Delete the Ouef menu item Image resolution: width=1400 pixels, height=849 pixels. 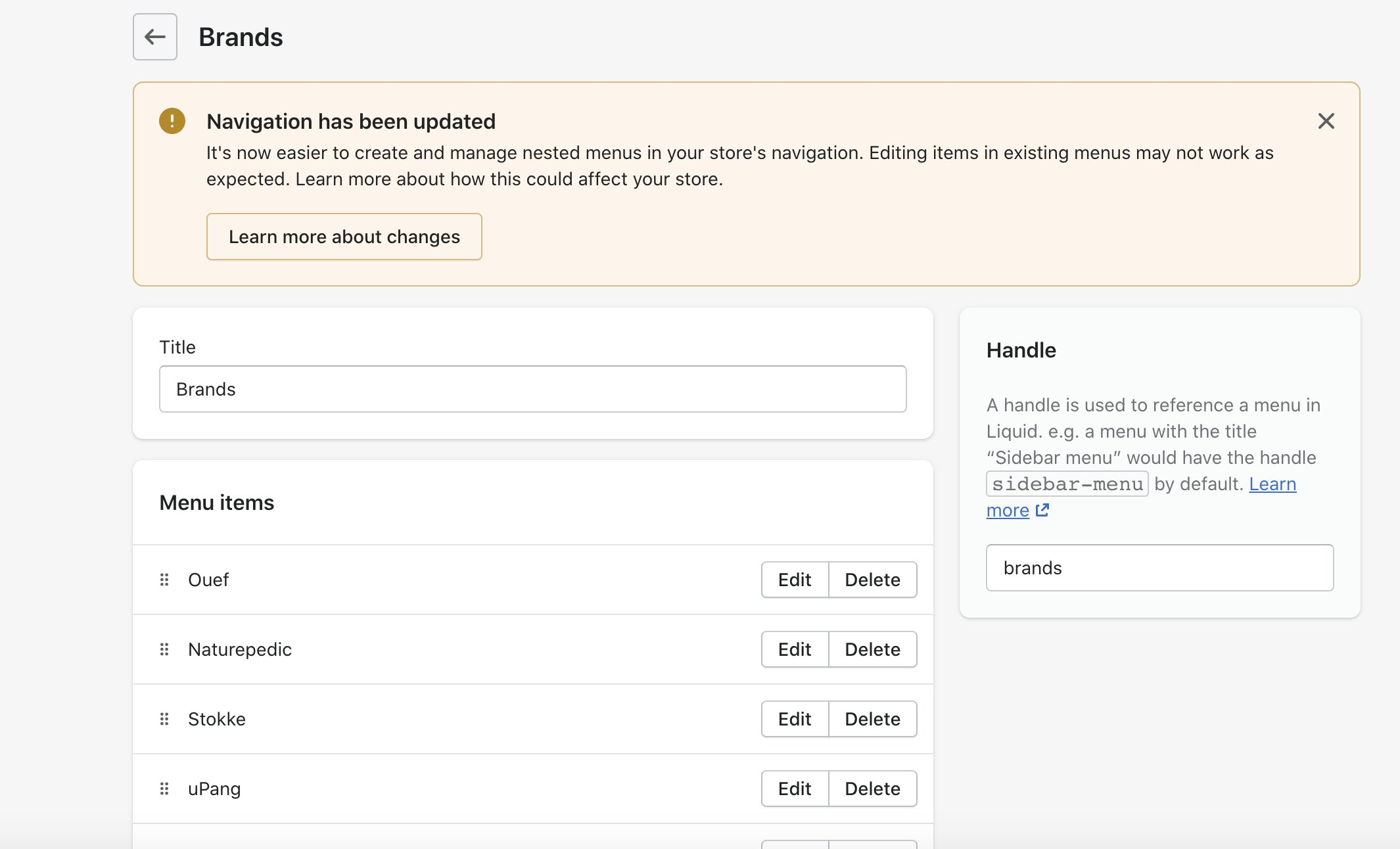click(x=872, y=580)
